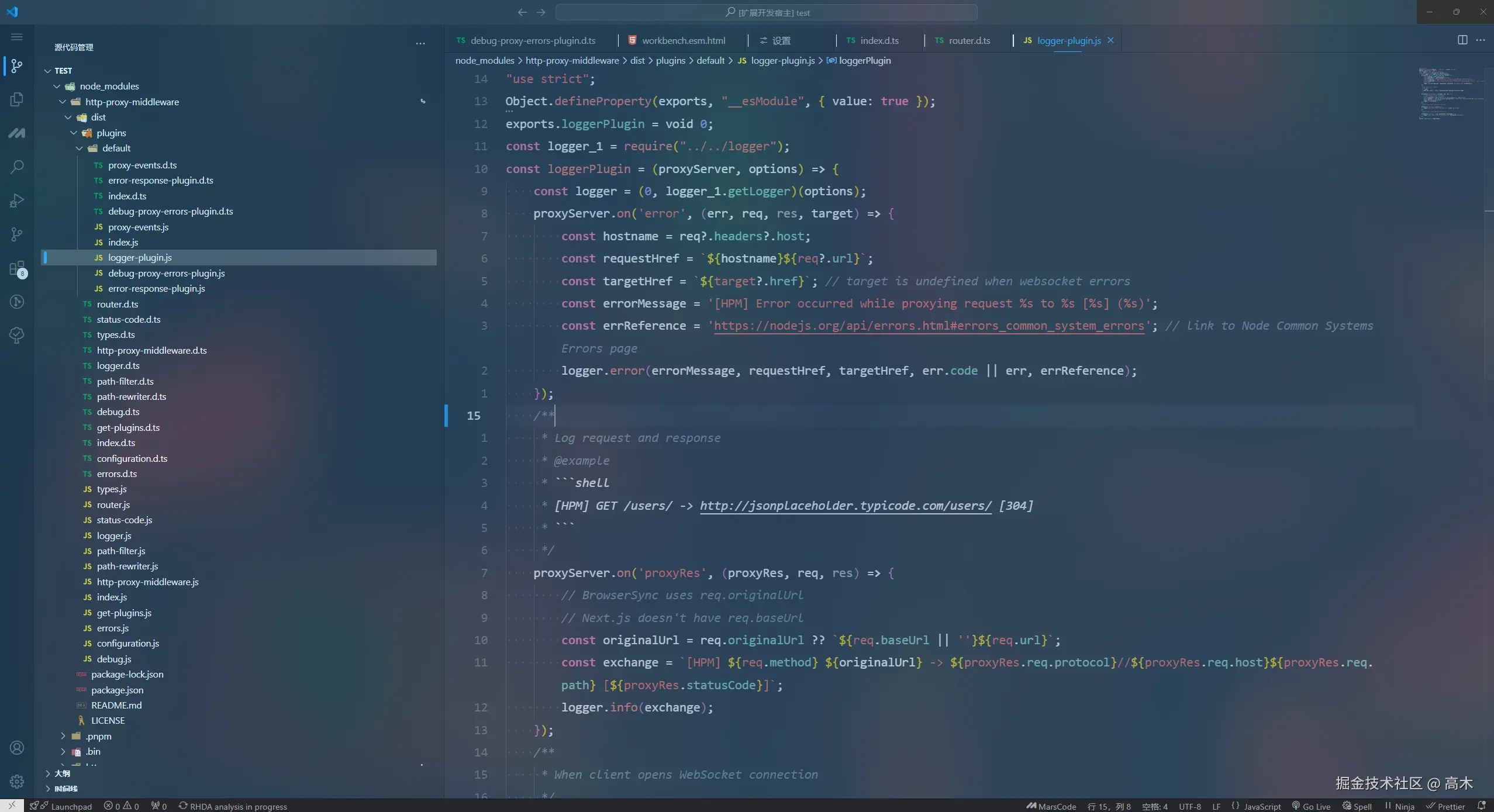Click the command center search box
Screen dimensions: 1494x812
(766, 12)
